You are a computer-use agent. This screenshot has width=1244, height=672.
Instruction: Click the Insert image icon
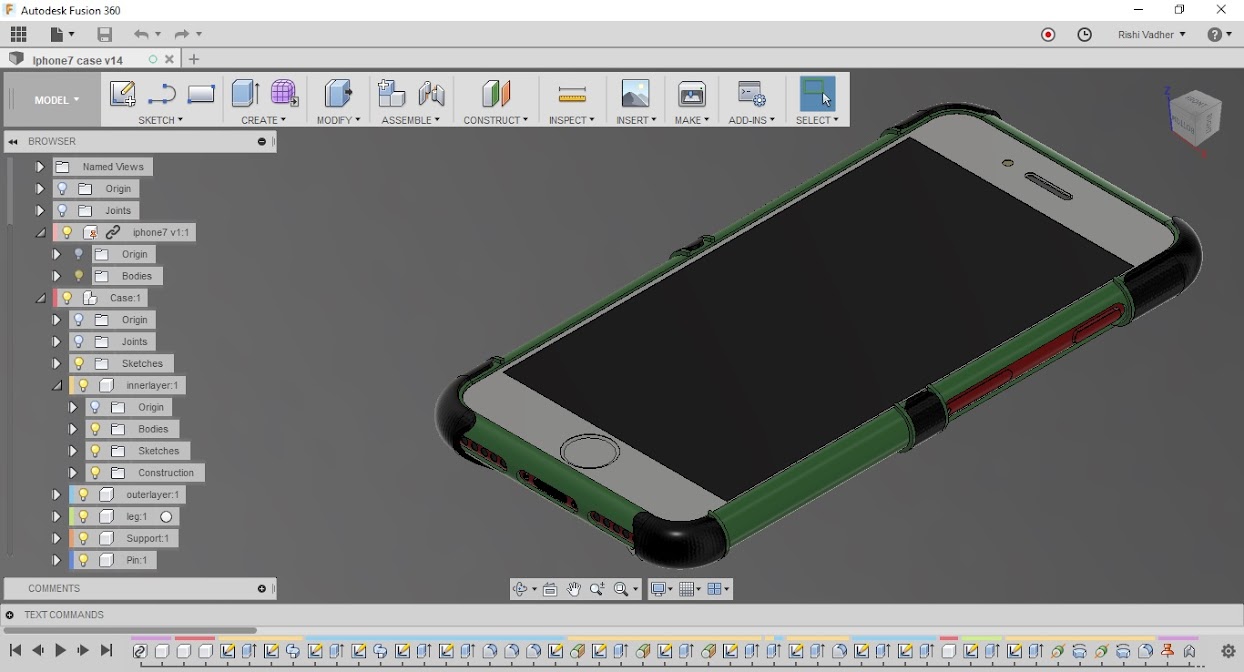pyautogui.click(x=635, y=94)
